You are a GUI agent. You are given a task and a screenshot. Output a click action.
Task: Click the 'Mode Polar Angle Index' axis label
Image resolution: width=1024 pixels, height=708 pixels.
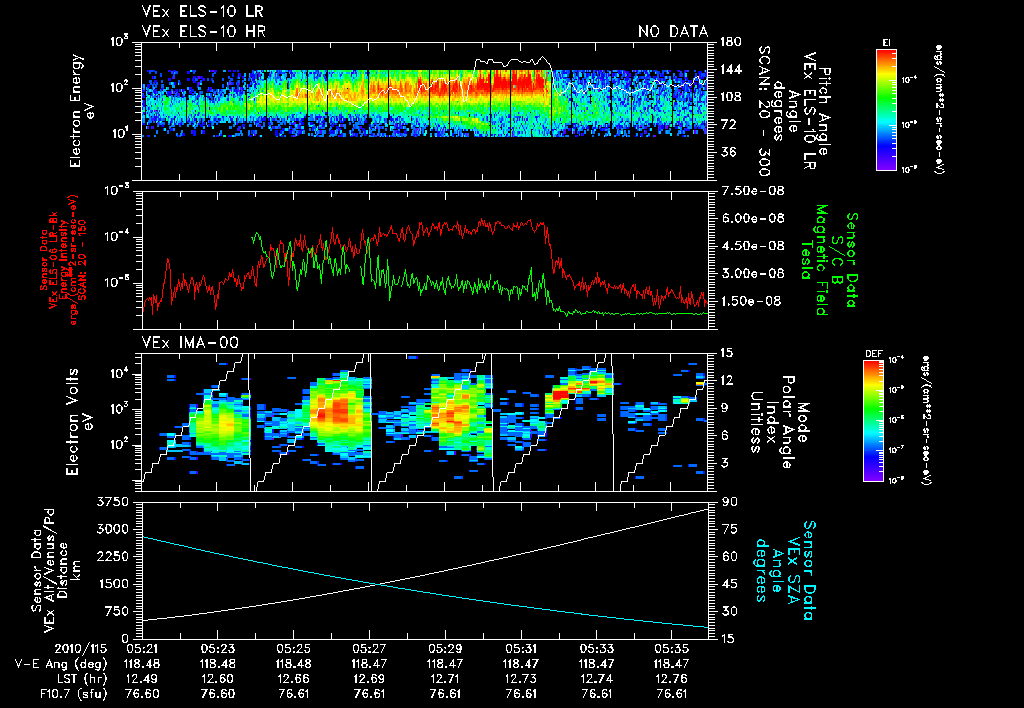[x=787, y=422]
